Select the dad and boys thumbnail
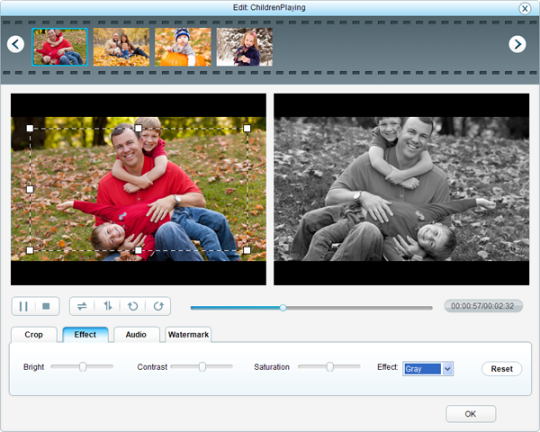 [60, 47]
